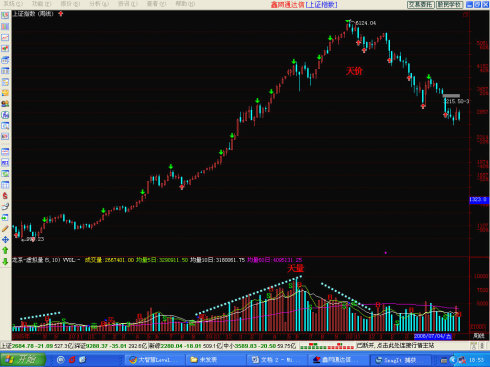Click the 1323 blue price marker on axis
The width and height of the screenshot is (490, 367).
click(479, 200)
